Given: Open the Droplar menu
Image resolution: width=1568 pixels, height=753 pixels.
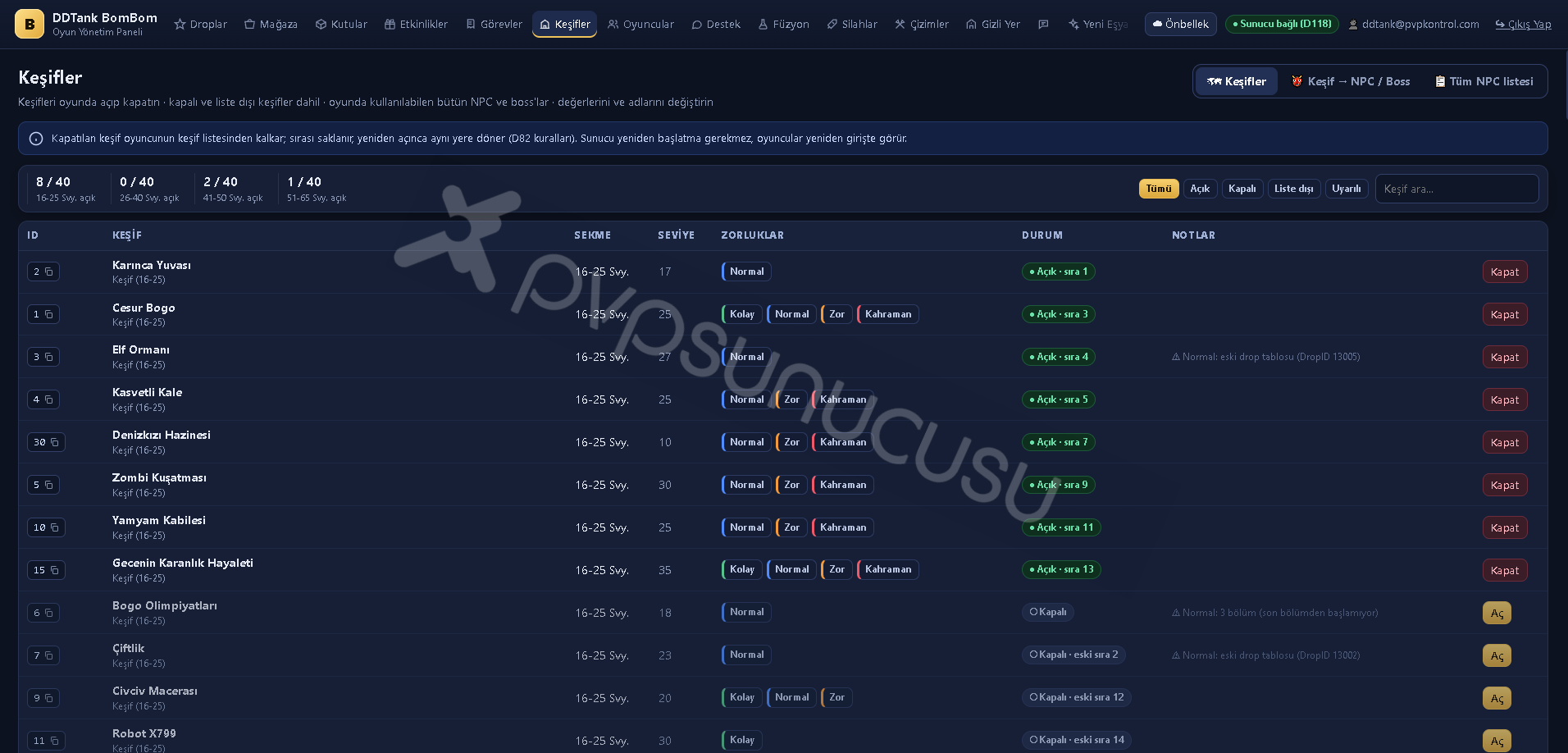Looking at the screenshot, I should pyautogui.click(x=200, y=25).
